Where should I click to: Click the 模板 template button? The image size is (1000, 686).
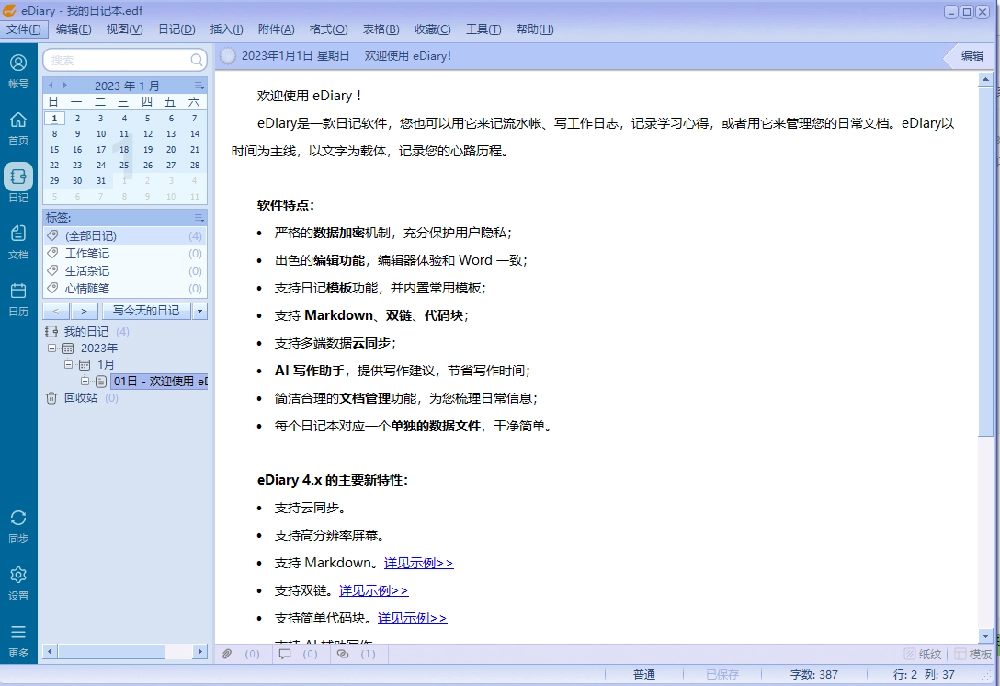tap(973, 653)
